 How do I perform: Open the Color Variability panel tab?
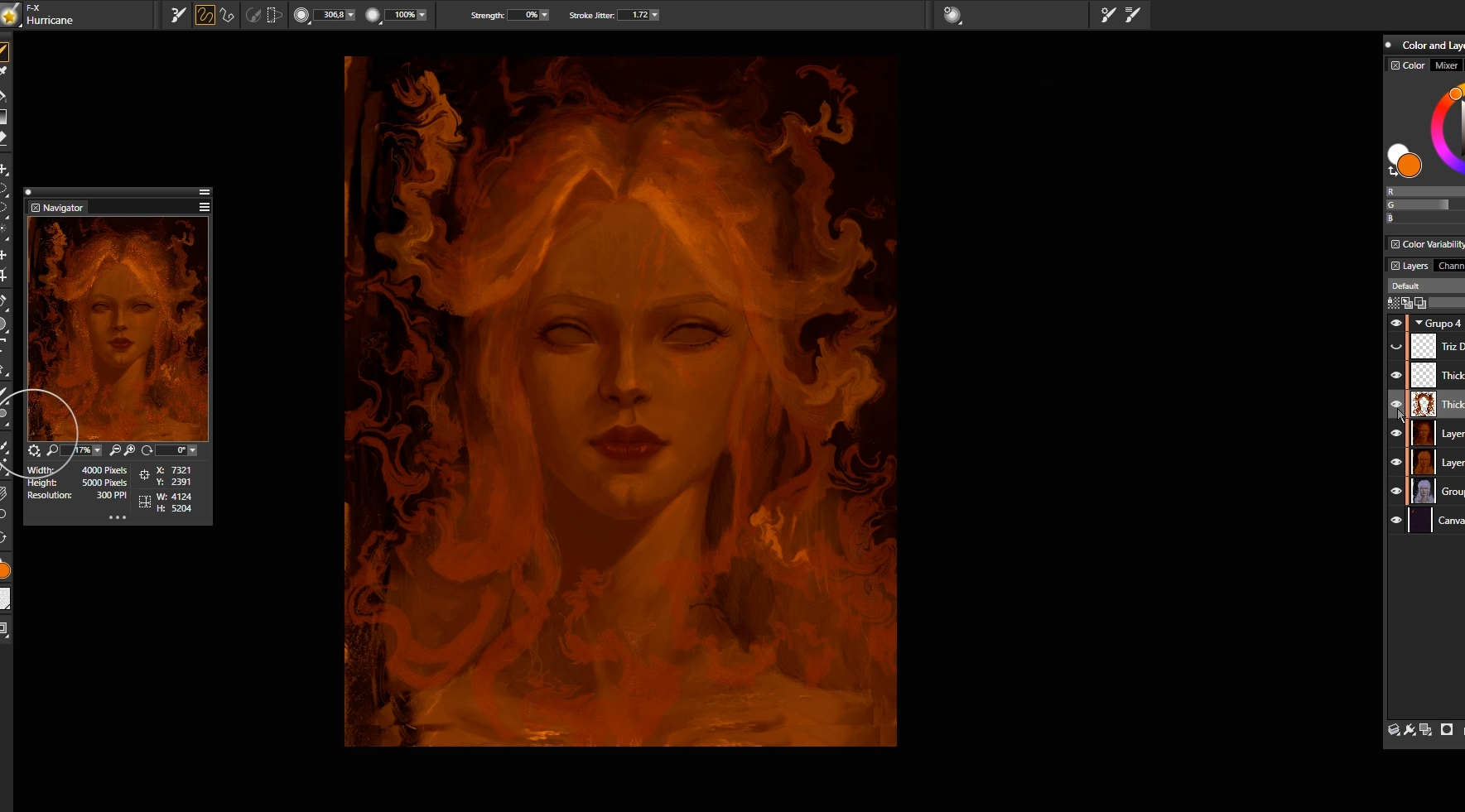[x=1433, y=244]
